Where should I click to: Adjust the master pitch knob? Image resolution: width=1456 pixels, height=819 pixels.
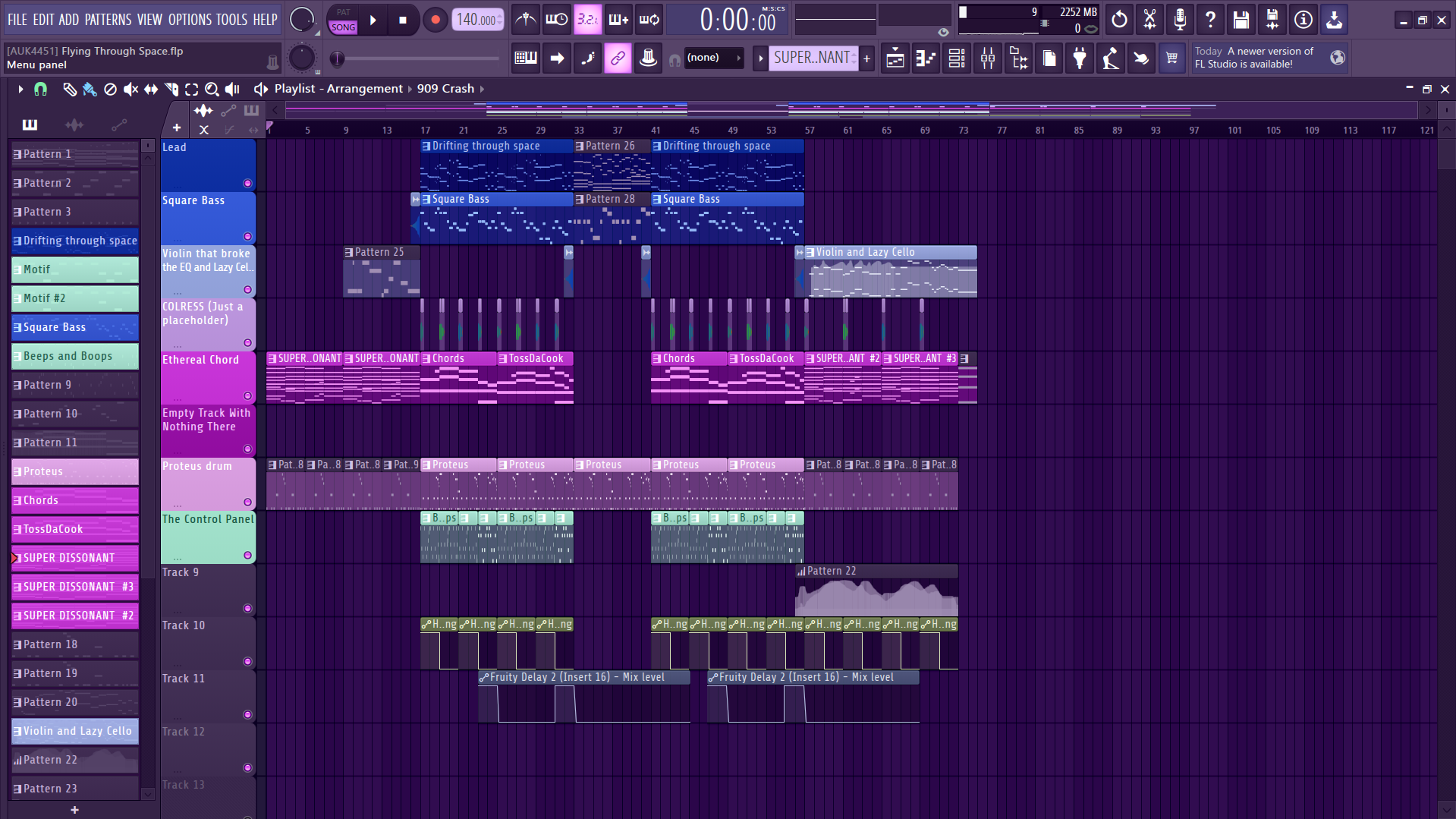(x=302, y=58)
